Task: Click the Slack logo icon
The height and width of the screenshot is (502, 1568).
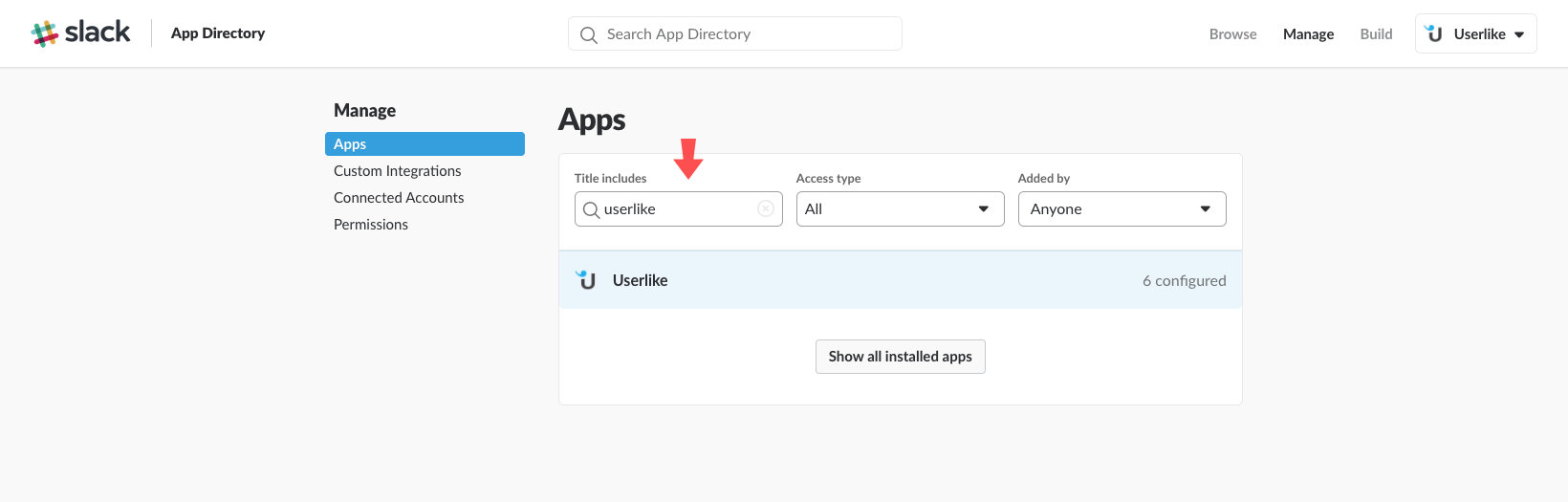Action: [x=44, y=33]
